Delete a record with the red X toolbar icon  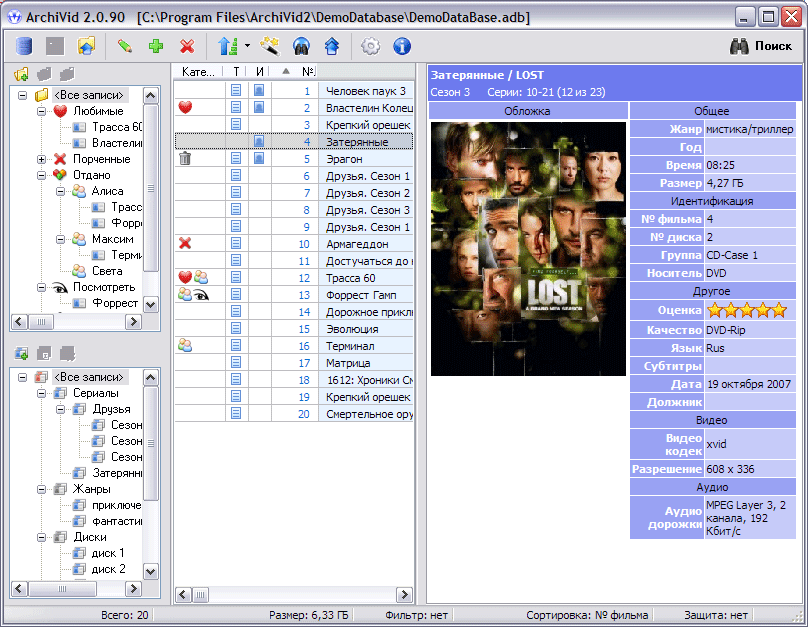point(187,46)
